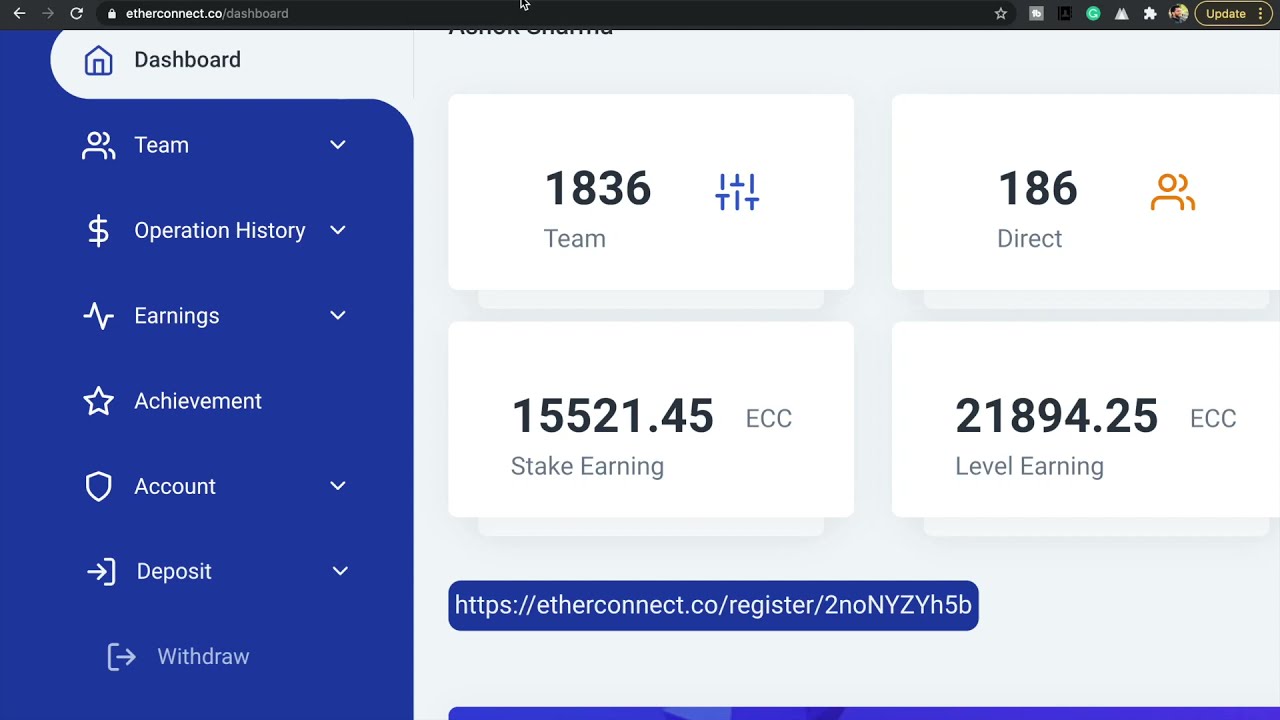Click the Withdraw arrow-out icon
This screenshot has width=1280, height=720.
pyautogui.click(x=121, y=657)
